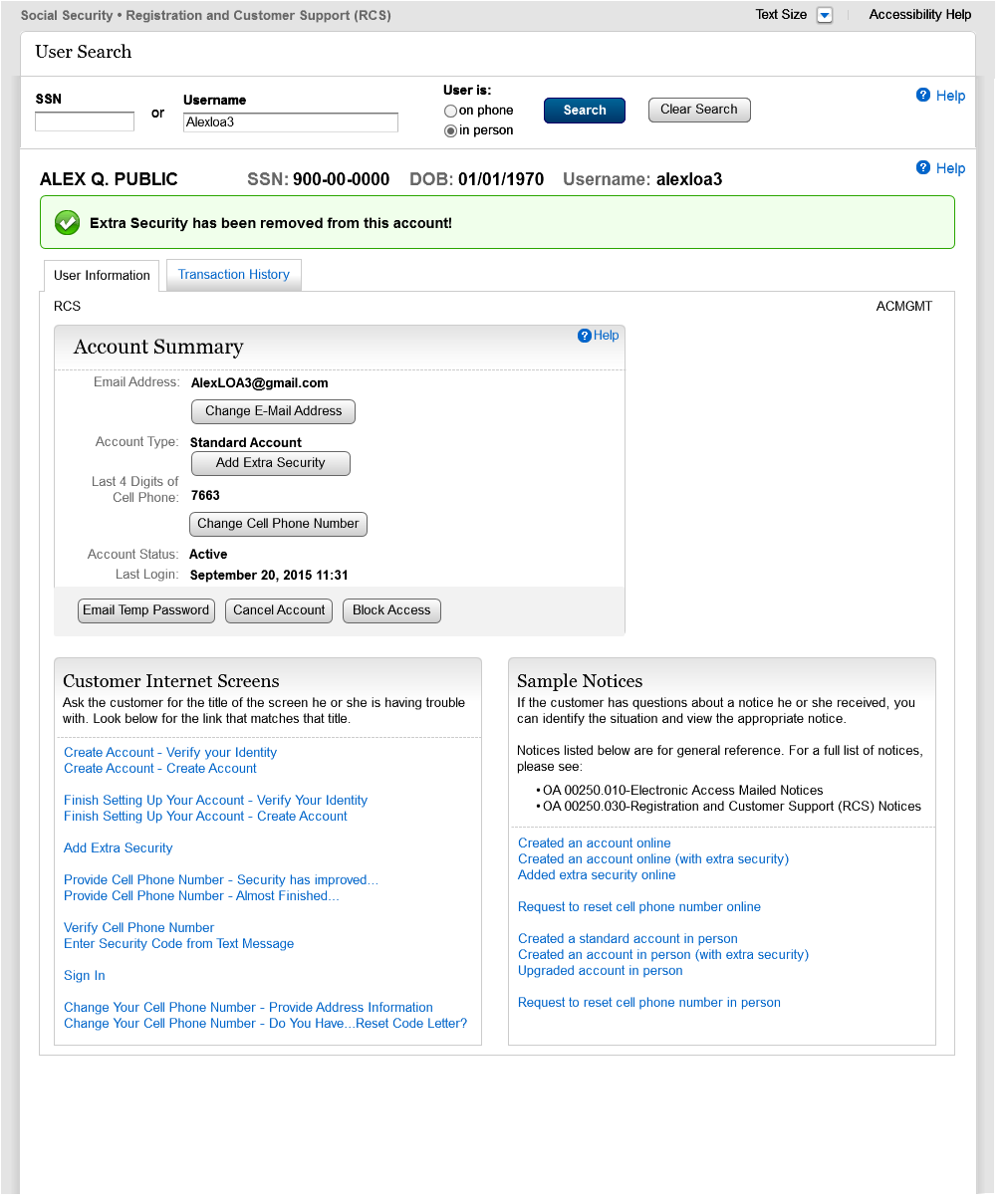Open Accessibility Help
1005x1204 pixels.
click(x=919, y=15)
